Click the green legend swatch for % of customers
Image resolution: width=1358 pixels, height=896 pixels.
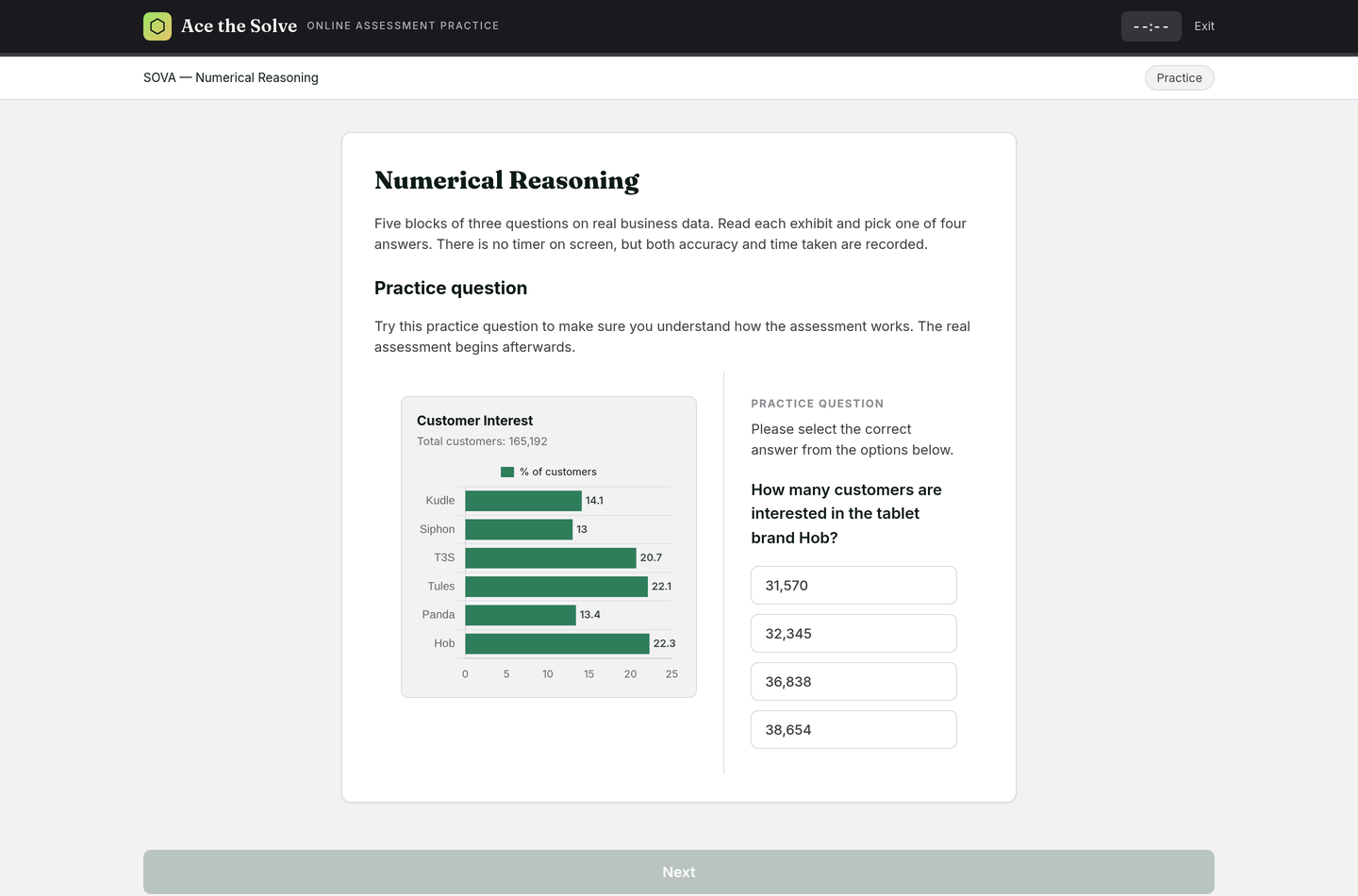(507, 472)
